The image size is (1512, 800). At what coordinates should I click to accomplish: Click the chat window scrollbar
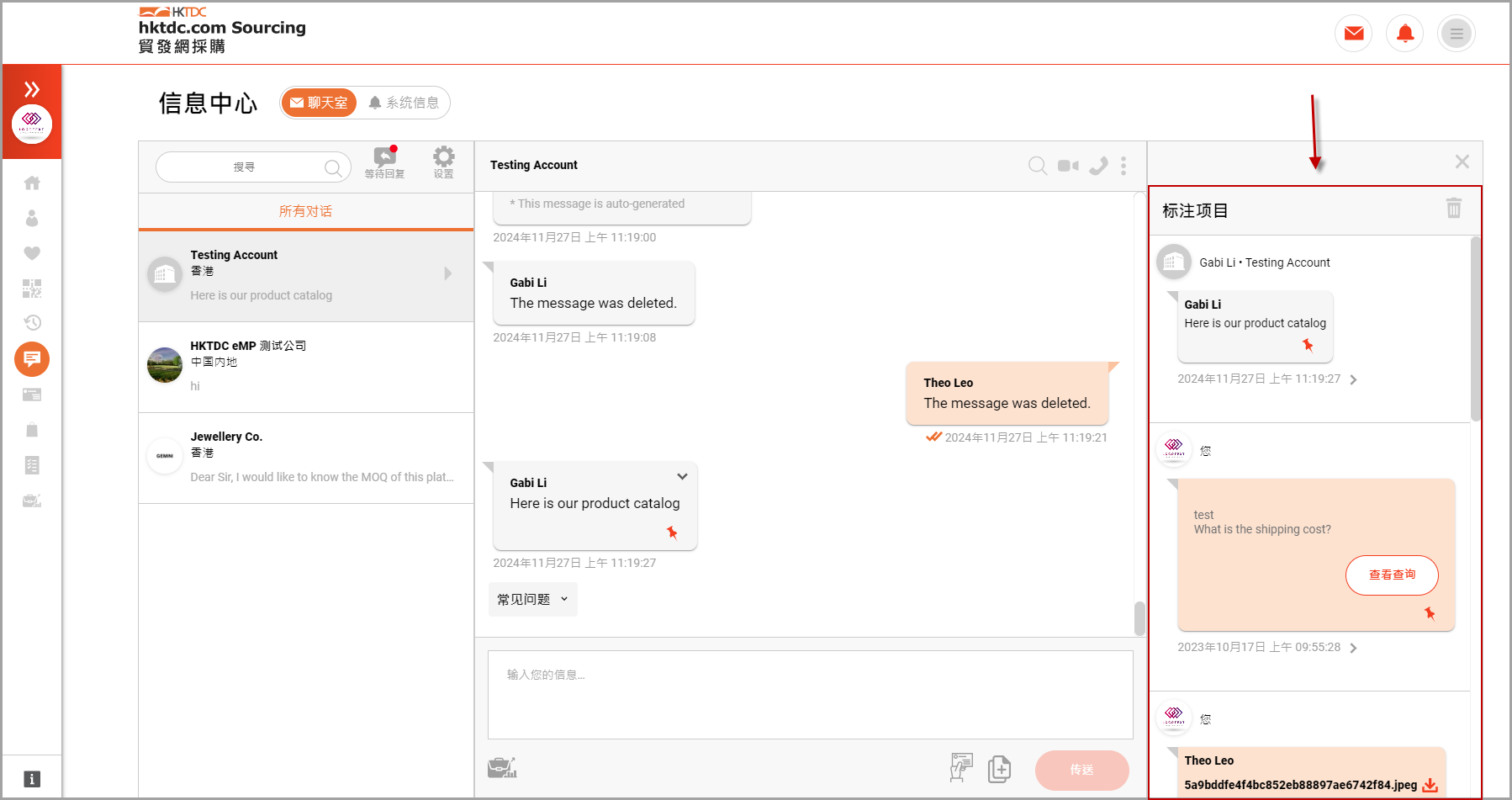(x=1139, y=618)
